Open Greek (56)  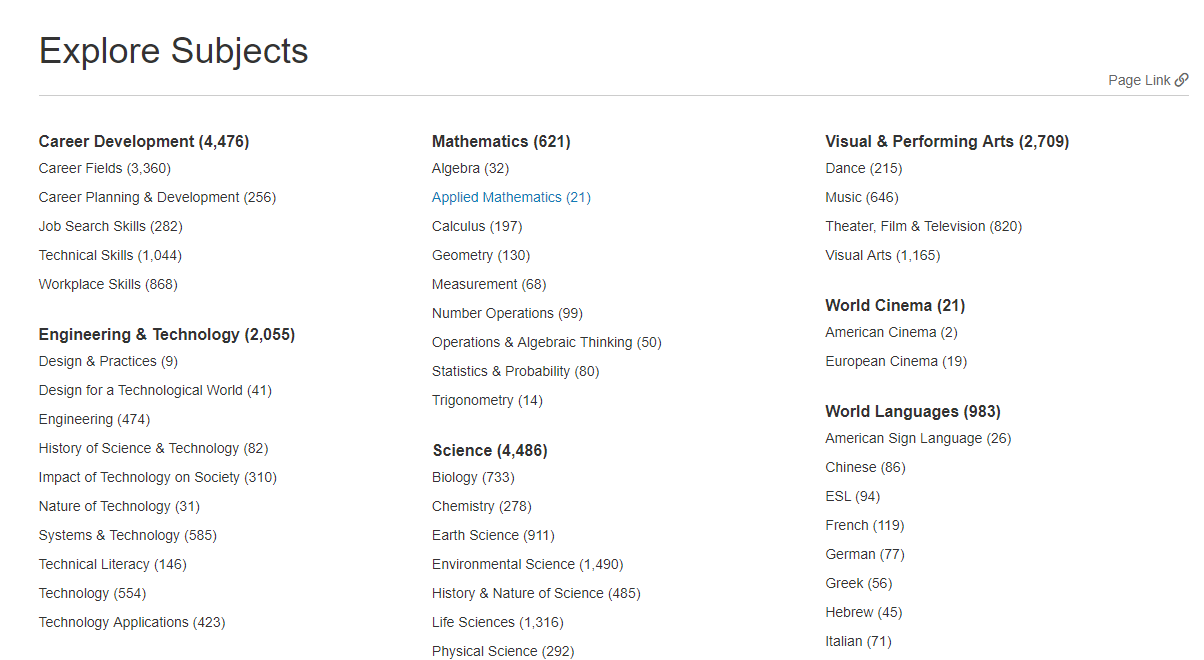point(859,583)
